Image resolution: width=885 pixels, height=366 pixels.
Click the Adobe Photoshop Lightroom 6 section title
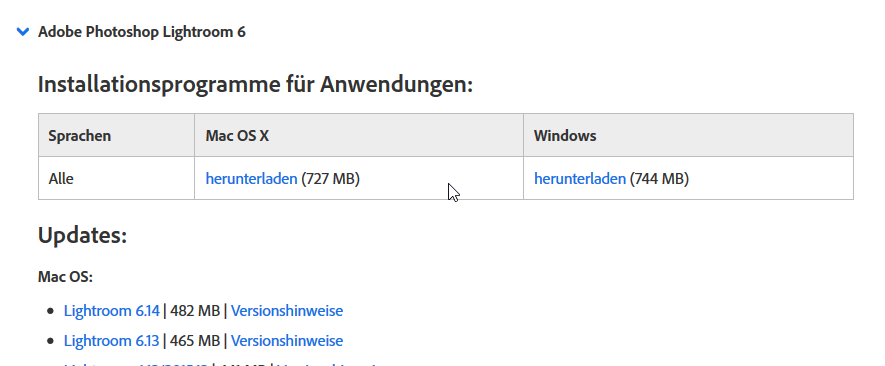point(142,32)
